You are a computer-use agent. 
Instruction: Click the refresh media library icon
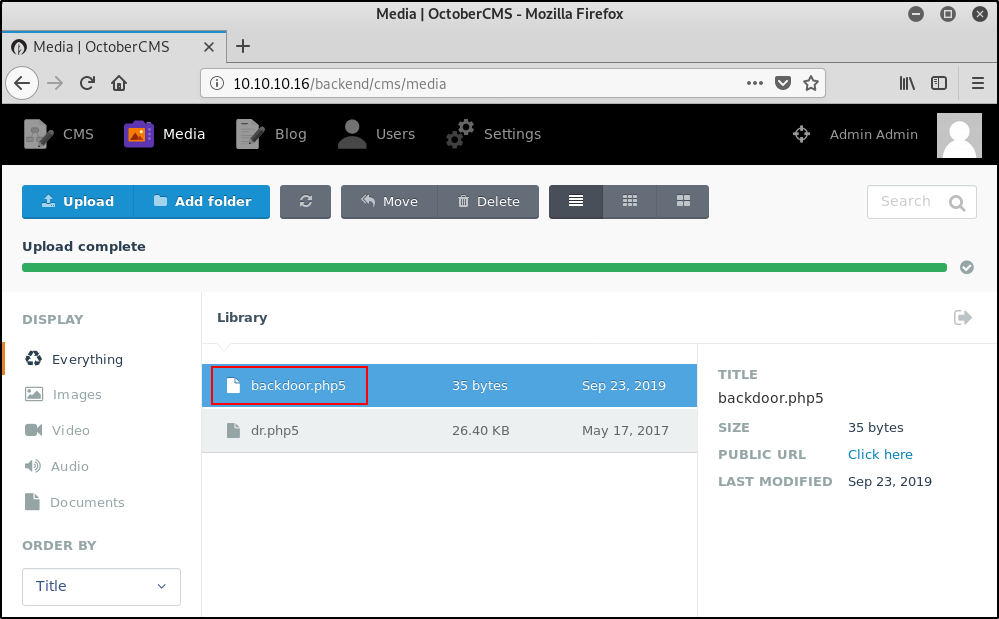[306, 201]
